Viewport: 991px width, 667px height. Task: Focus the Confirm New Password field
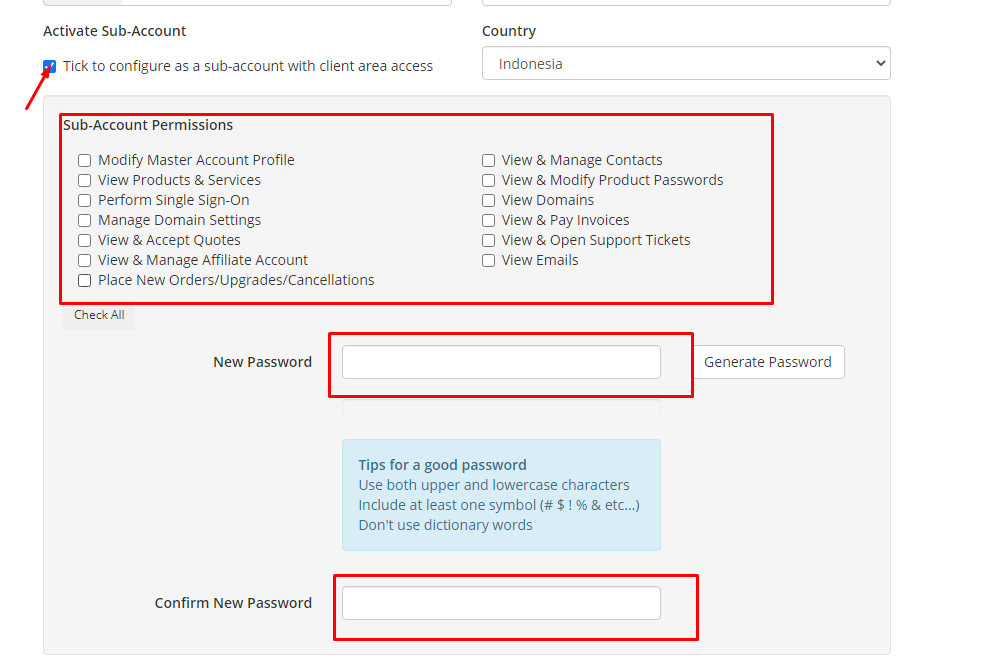pyautogui.click(x=501, y=603)
